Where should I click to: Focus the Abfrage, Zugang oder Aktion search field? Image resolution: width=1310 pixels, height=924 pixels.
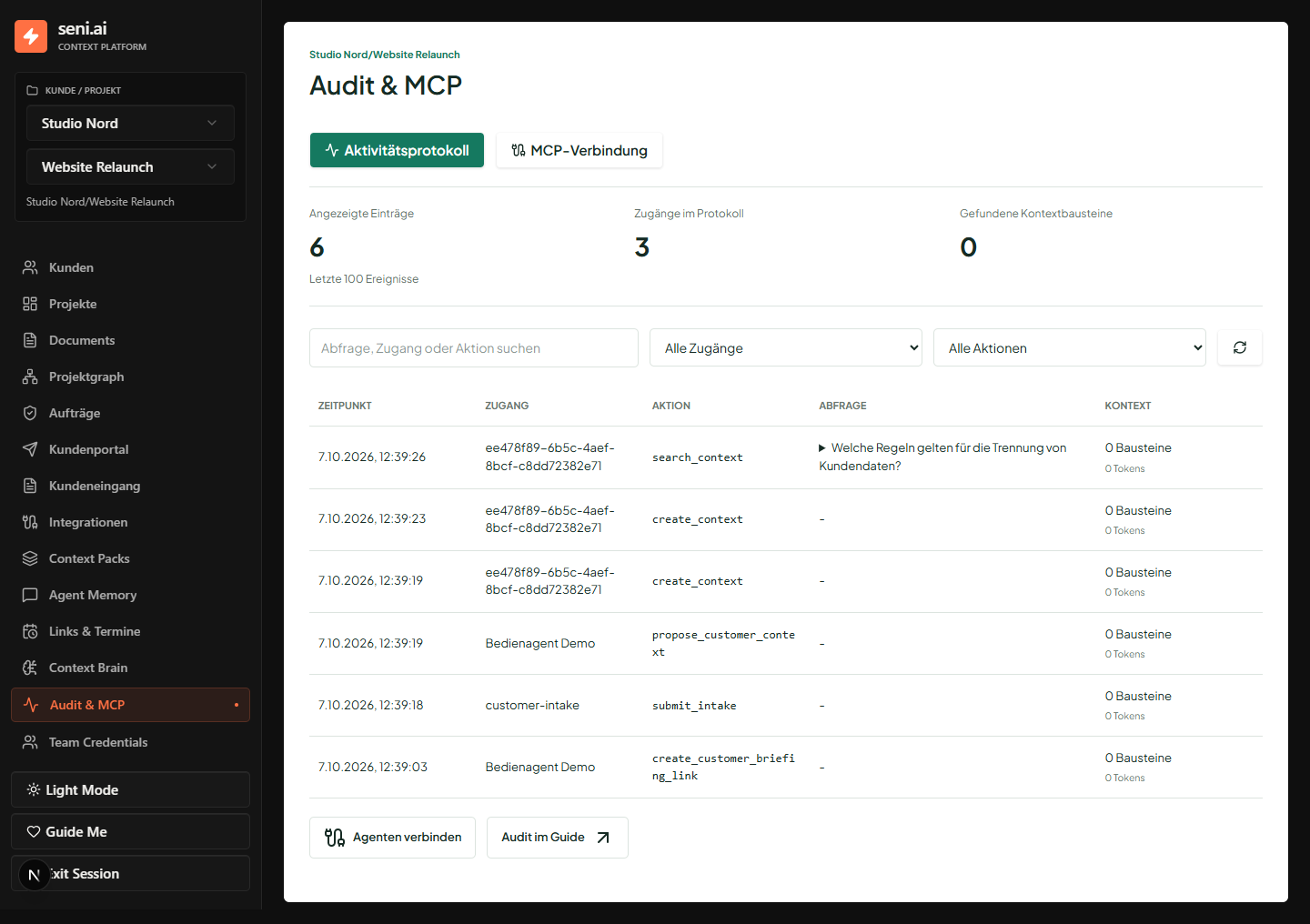tap(474, 347)
